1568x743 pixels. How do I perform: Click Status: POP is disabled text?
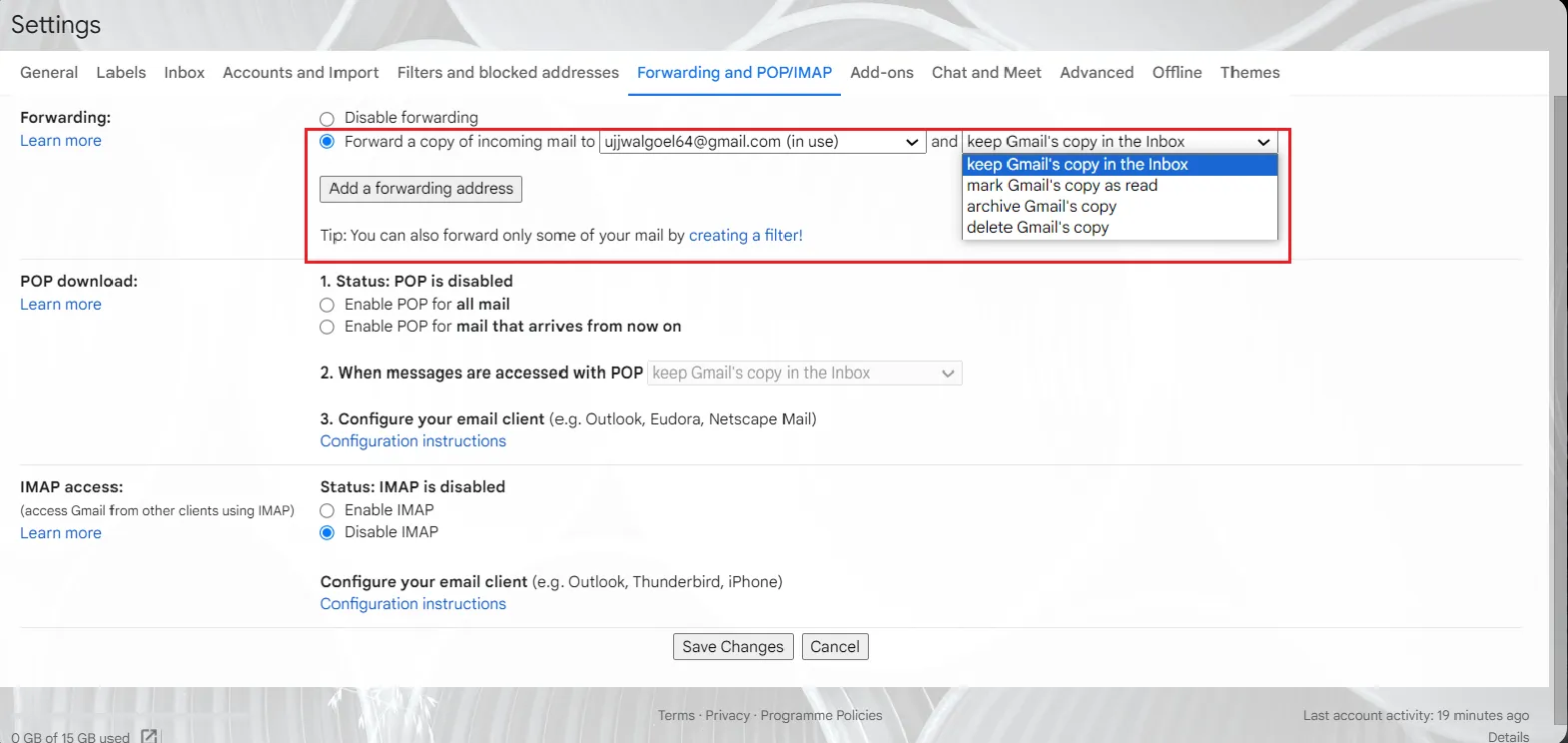[x=416, y=282]
